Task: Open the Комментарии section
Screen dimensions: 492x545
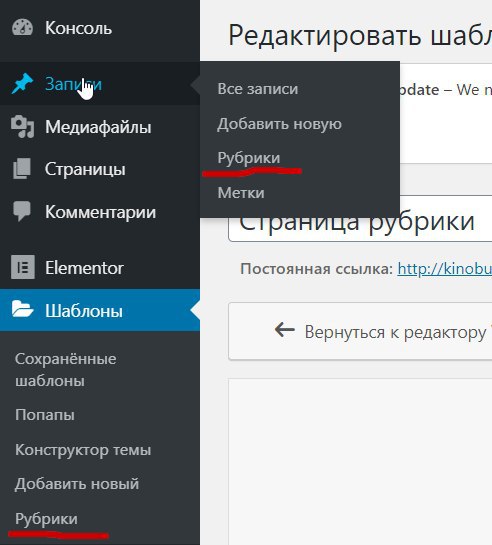Action: pyautogui.click(x=100, y=212)
